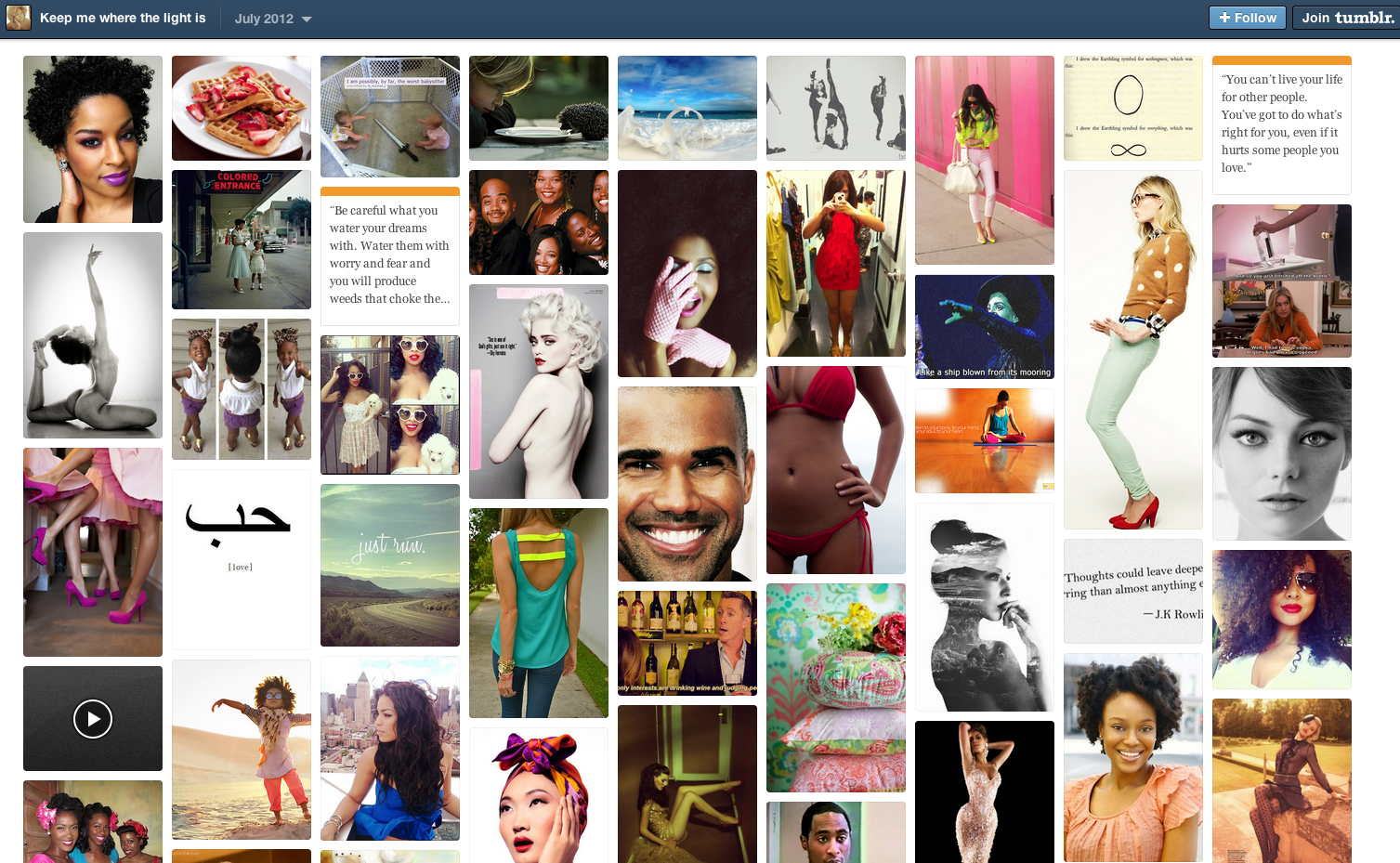The width and height of the screenshot is (1400, 863).
Task: Click the just run landscape photo
Action: [x=389, y=565]
